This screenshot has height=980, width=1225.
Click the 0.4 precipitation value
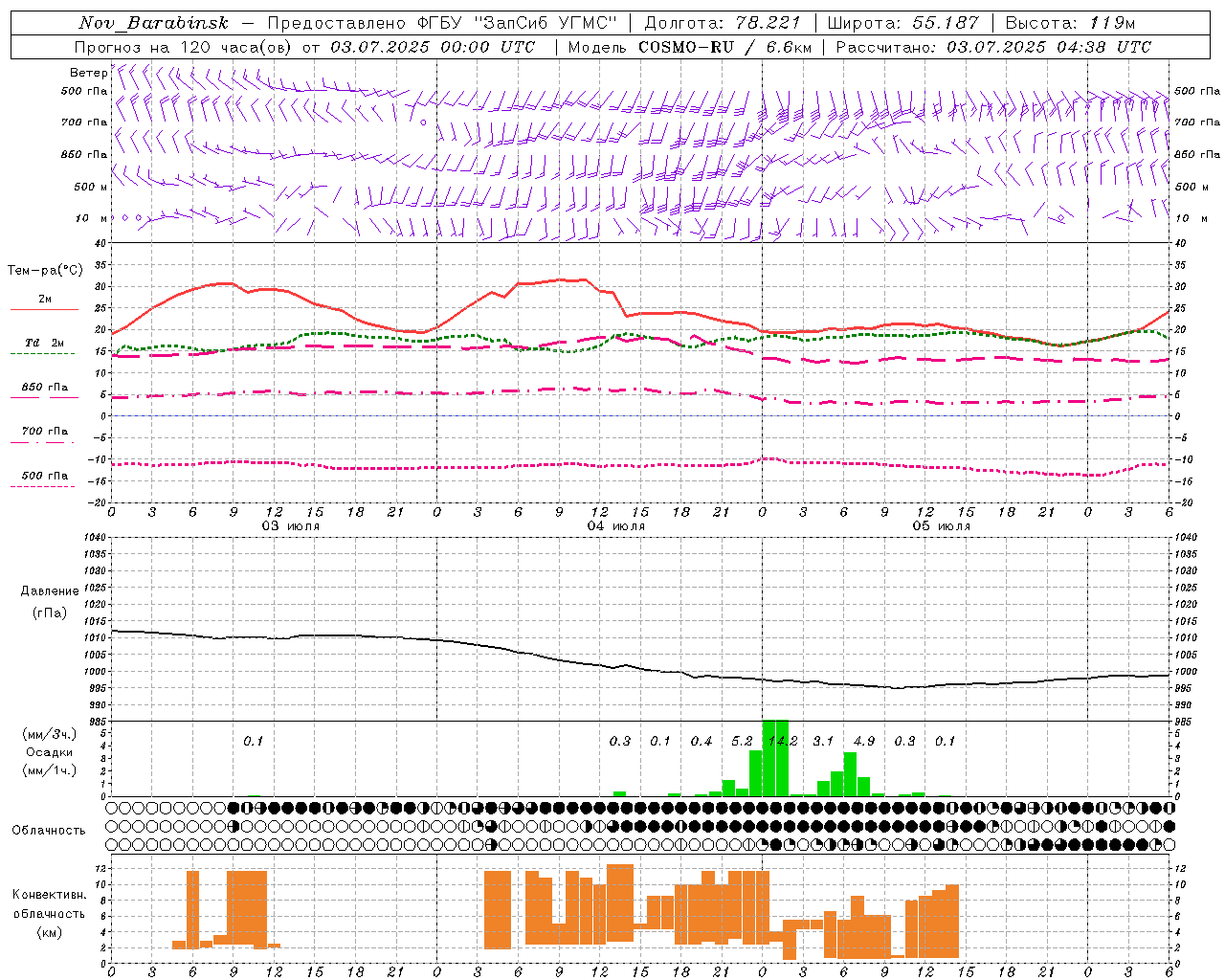point(702,741)
